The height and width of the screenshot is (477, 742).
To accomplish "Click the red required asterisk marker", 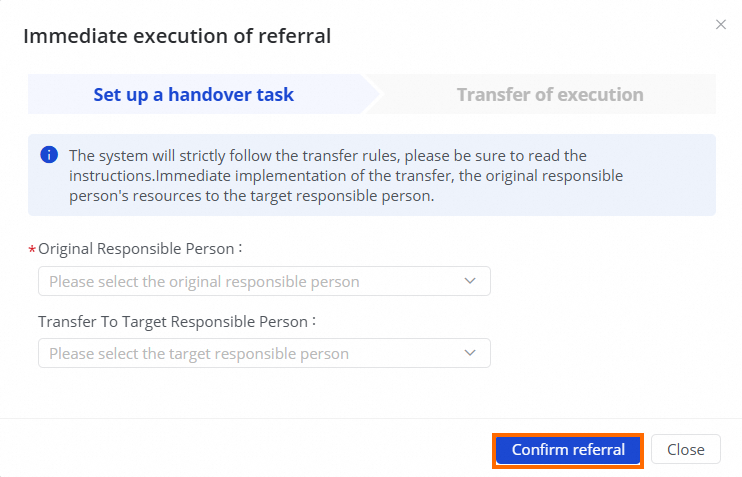I will coord(32,250).
